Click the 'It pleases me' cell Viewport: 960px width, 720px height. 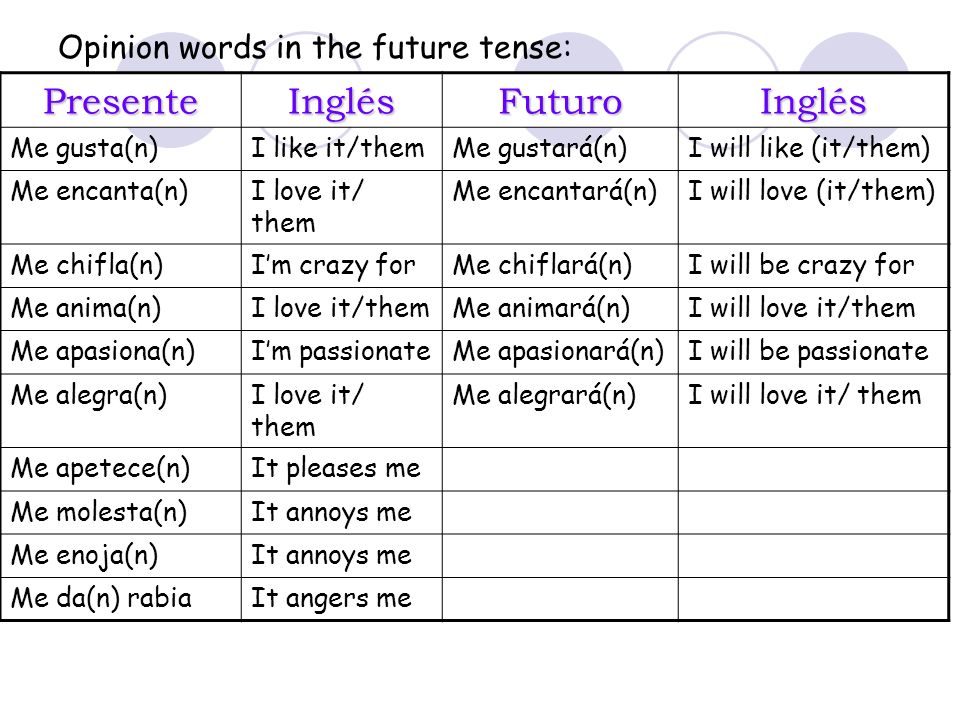click(342, 469)
